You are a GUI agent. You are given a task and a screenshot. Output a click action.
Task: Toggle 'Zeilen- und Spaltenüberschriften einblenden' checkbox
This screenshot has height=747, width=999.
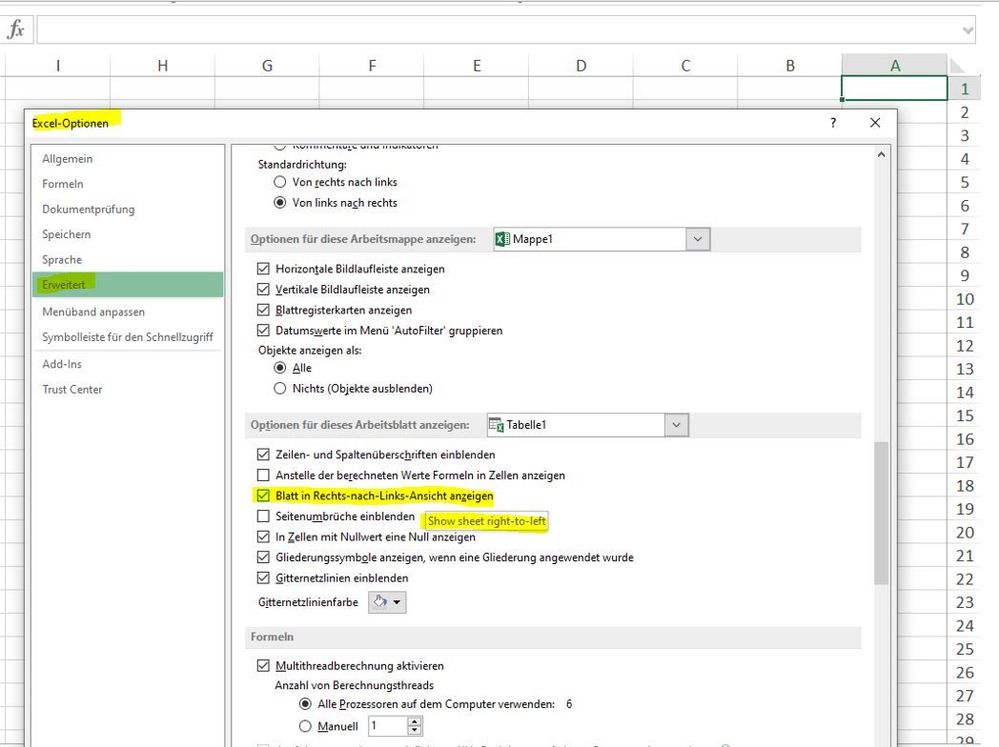point(263,454)
